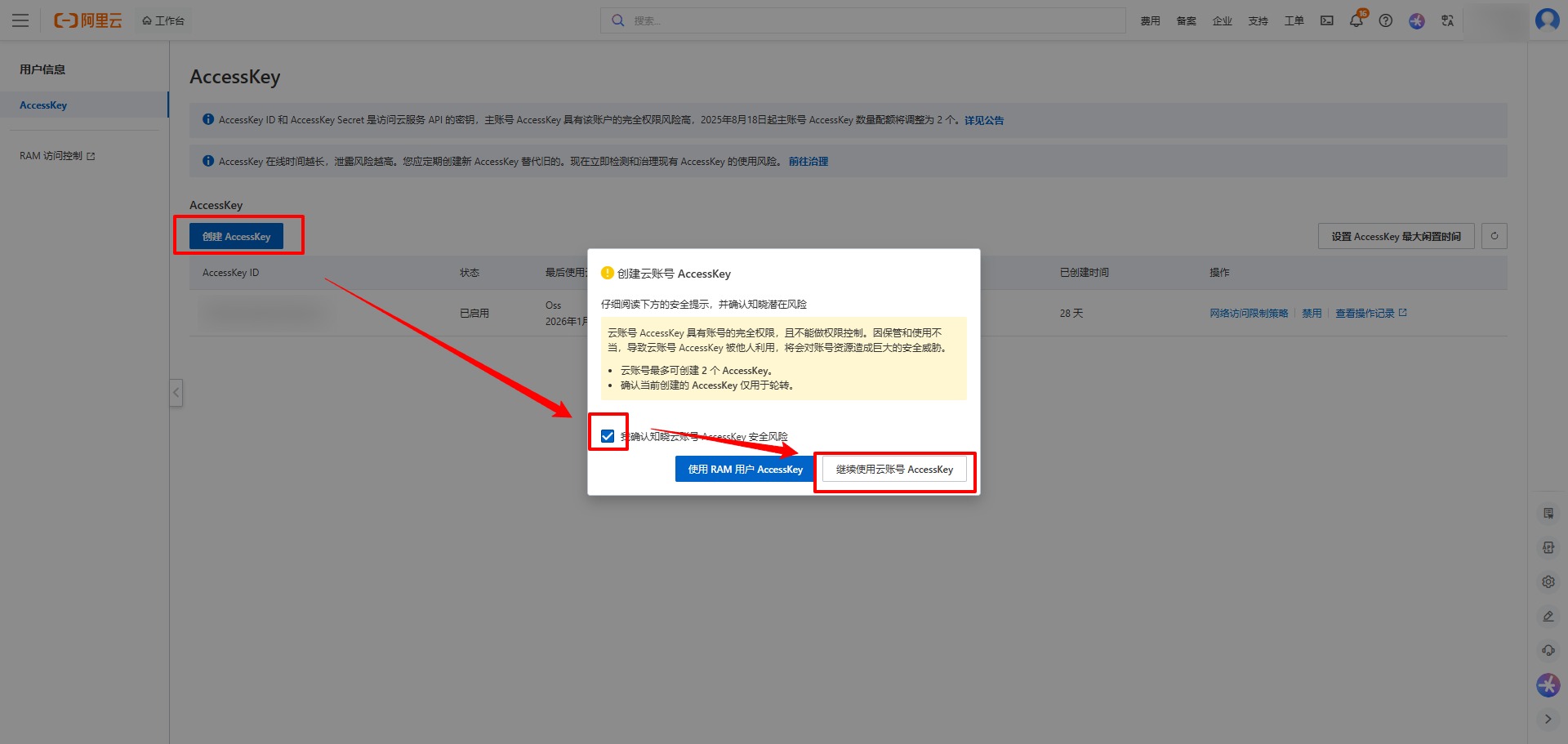Focus the top search box
1568x744 pixels.
click(863, 20)
